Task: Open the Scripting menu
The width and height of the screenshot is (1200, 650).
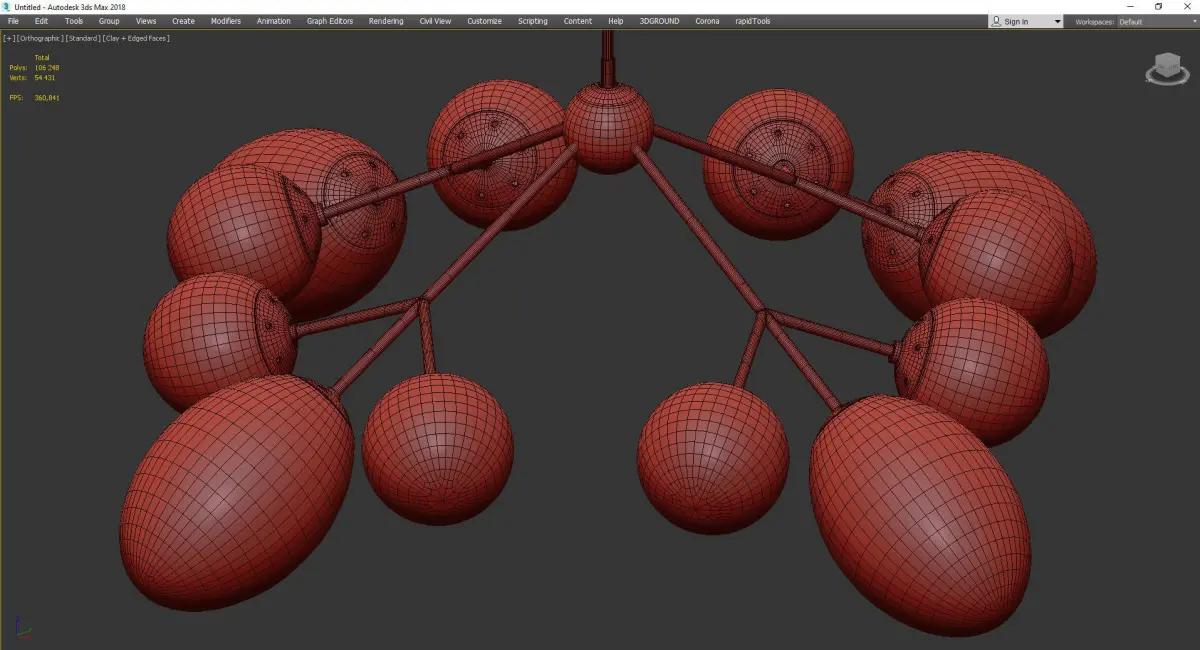Action: 532,21
